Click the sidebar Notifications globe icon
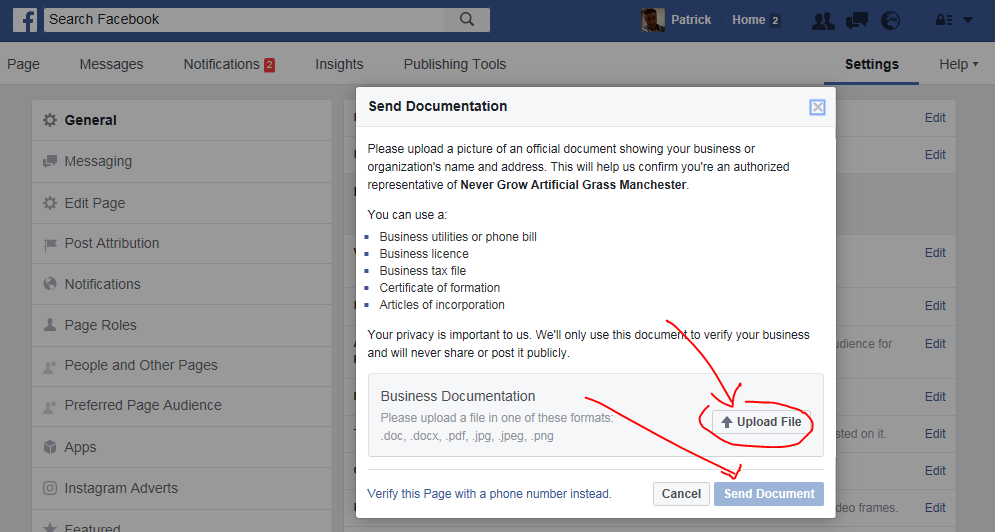The image size is (995, 532). 49,284
